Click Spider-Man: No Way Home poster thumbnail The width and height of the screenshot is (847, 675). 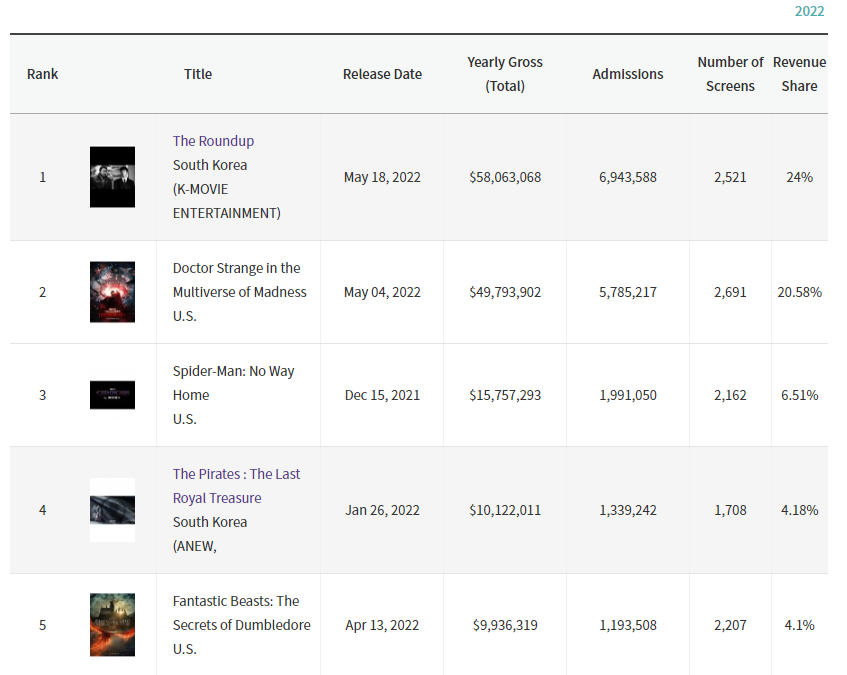[112, 395]
